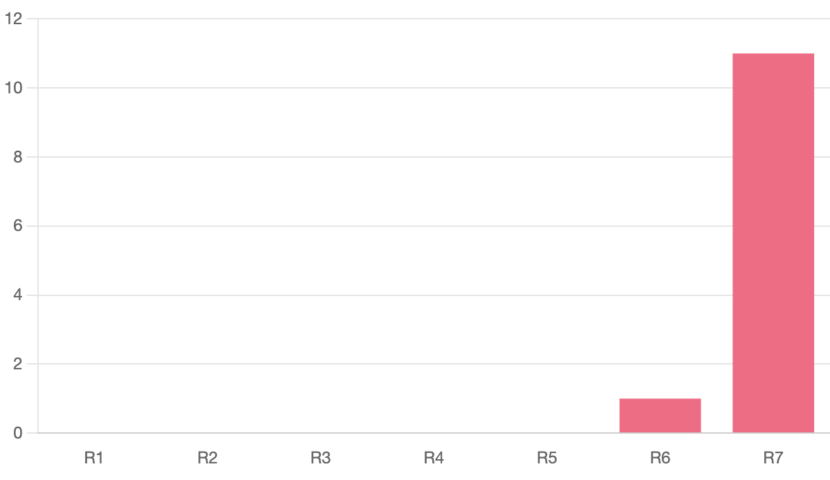This screenshot has width=830, height=480.
Task: Select the R1 x-axis label
Action: (94, 458)
